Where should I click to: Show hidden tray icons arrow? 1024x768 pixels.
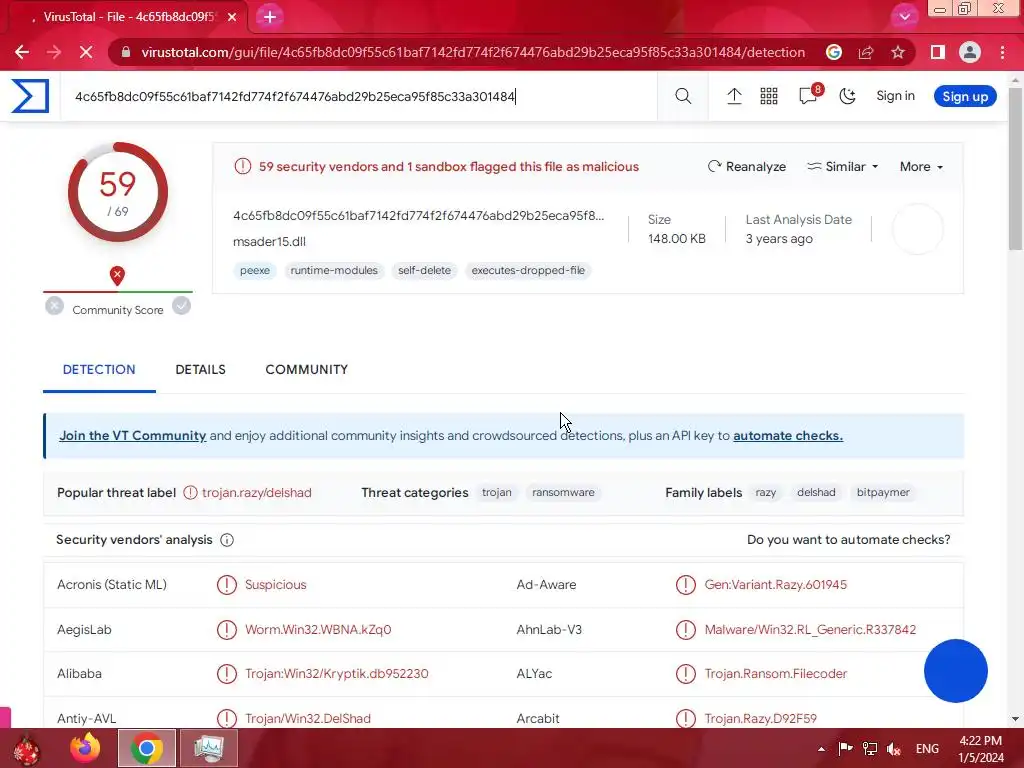click(x=822, y=749)
